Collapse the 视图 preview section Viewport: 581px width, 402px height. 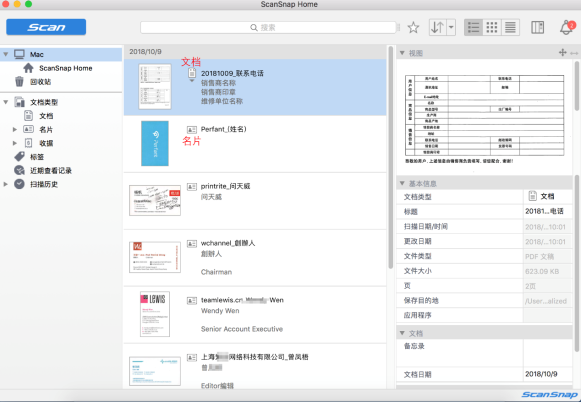click(402, 53)
